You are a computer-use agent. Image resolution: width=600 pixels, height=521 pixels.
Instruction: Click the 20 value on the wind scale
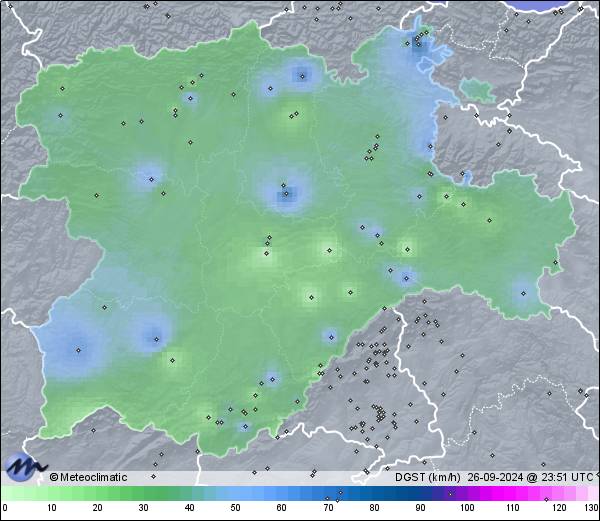pyautogui.click(x=98, y=508)
